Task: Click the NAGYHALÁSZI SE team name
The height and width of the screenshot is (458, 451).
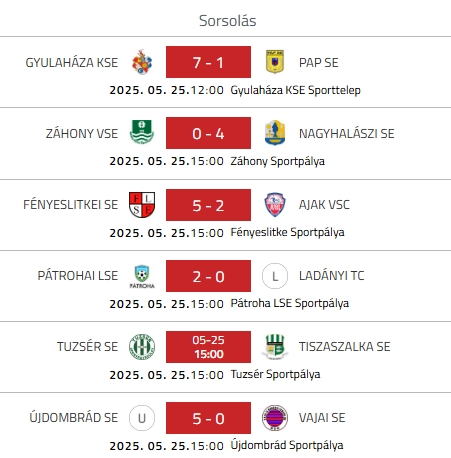Action: click(x=346, y=134)
